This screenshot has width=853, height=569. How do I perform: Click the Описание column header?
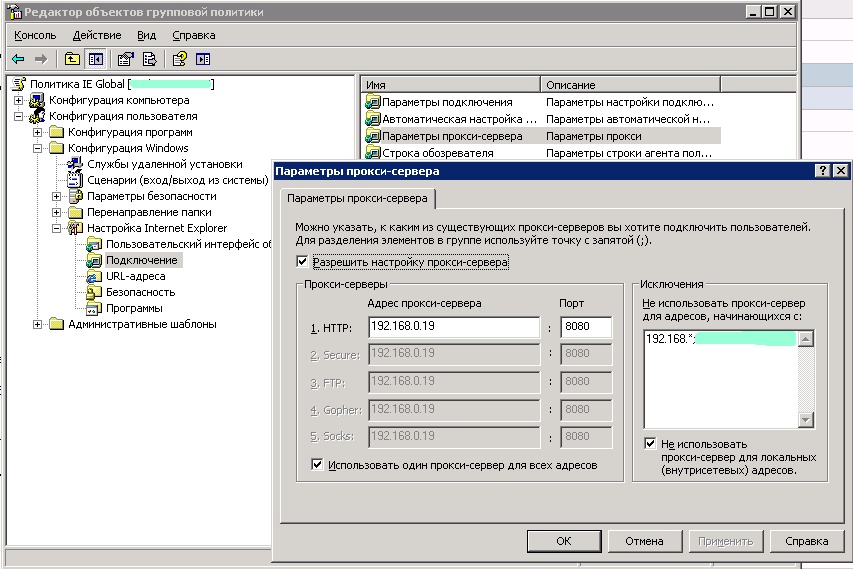pyautogui.click(x=631, y=85)
